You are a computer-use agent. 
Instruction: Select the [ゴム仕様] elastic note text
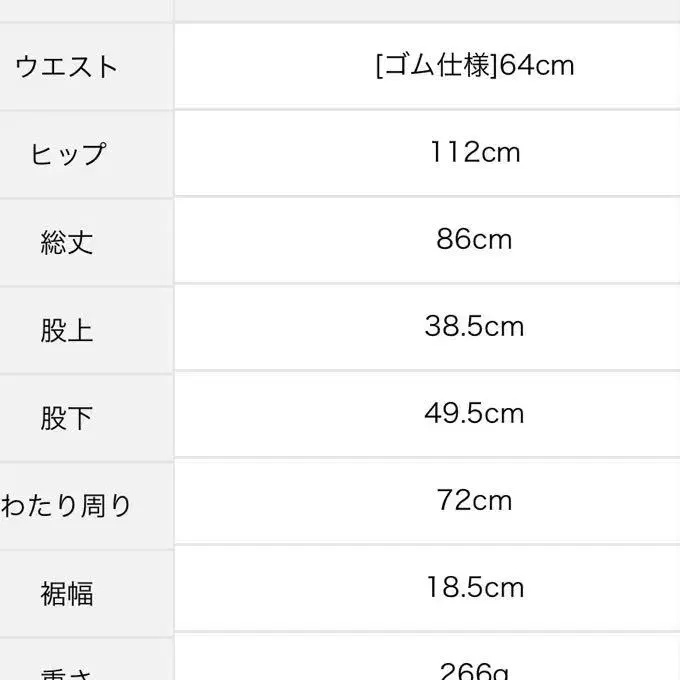coord(435,66)
